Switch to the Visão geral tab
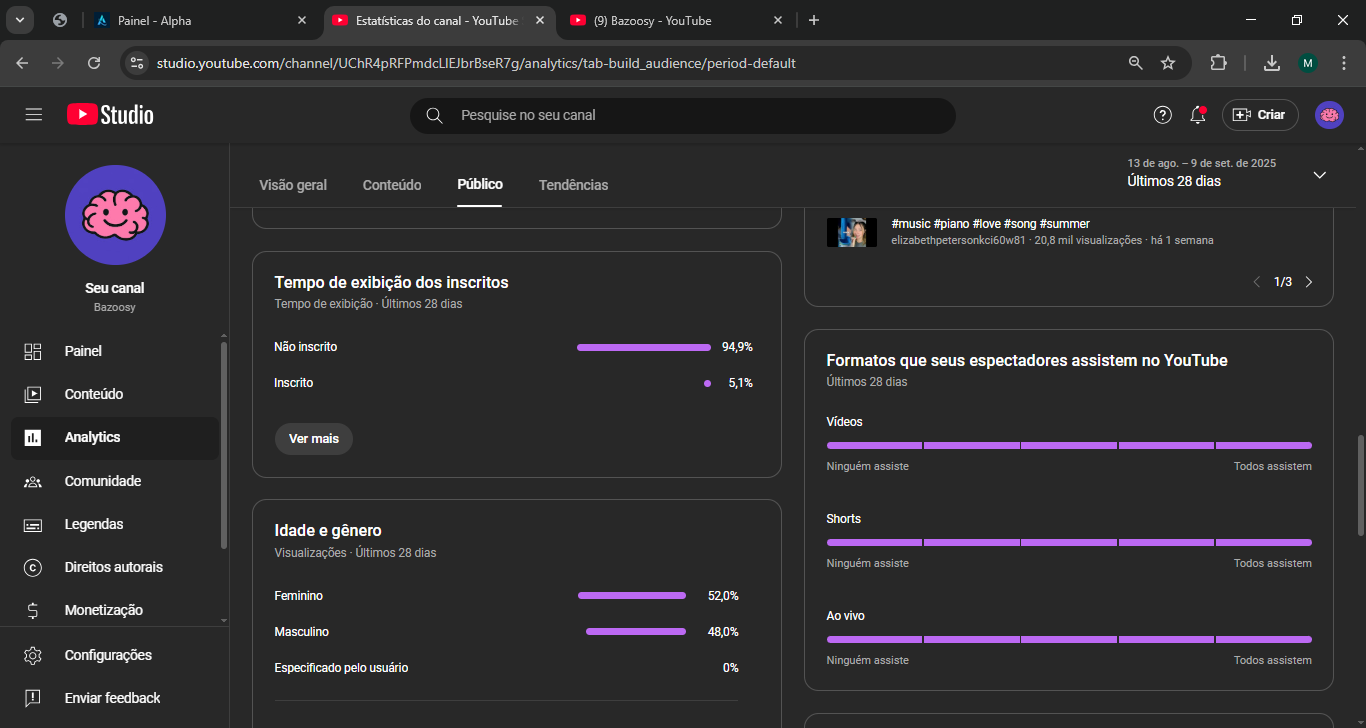Image resolution: width=1366 pixels, height=728 pixels. pos(293,185)
